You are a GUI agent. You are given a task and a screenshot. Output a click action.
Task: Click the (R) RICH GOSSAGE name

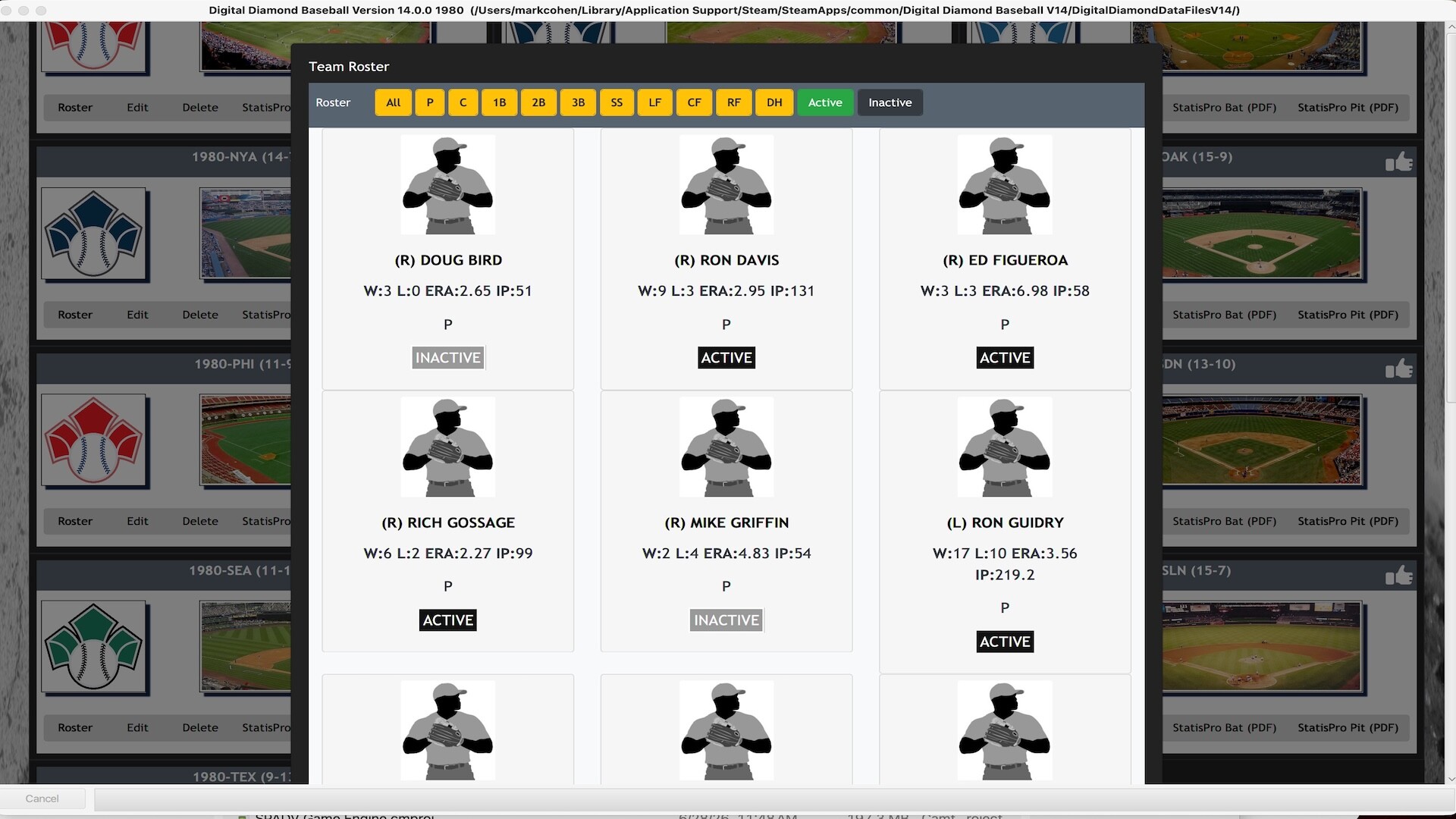tap(448, 522)
